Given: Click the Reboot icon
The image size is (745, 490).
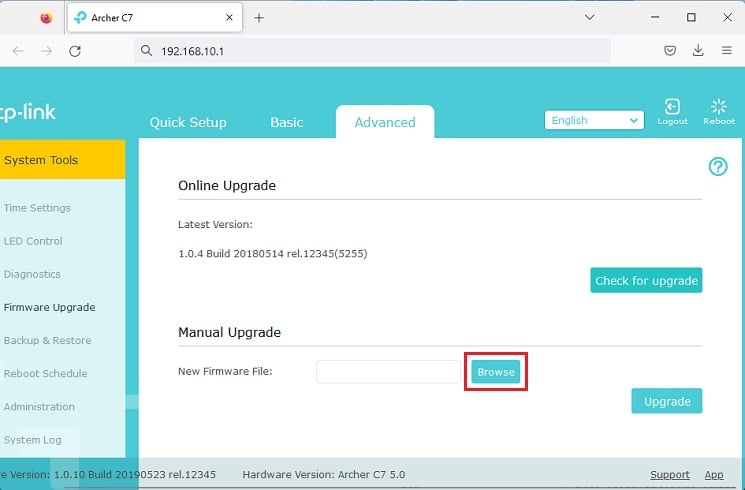Looking at the screenshot, I should (719, 112).
